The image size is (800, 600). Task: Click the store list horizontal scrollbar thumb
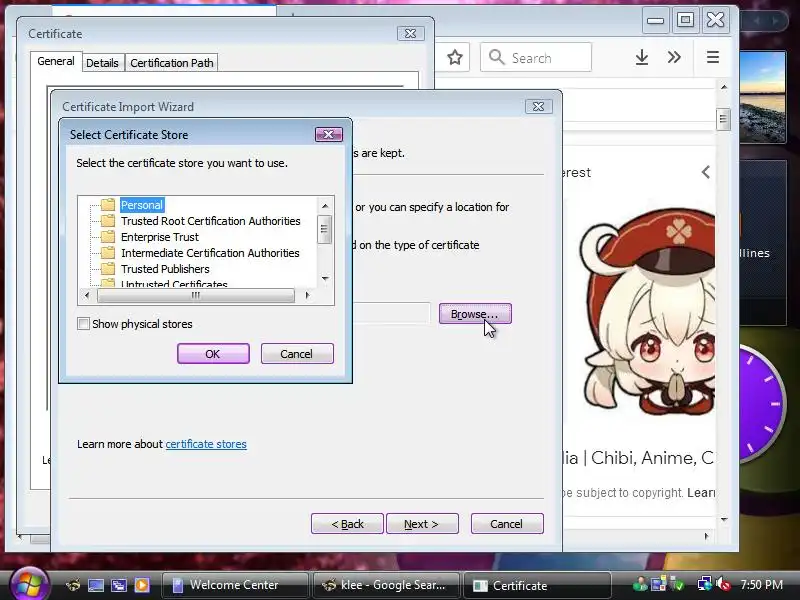195,295
